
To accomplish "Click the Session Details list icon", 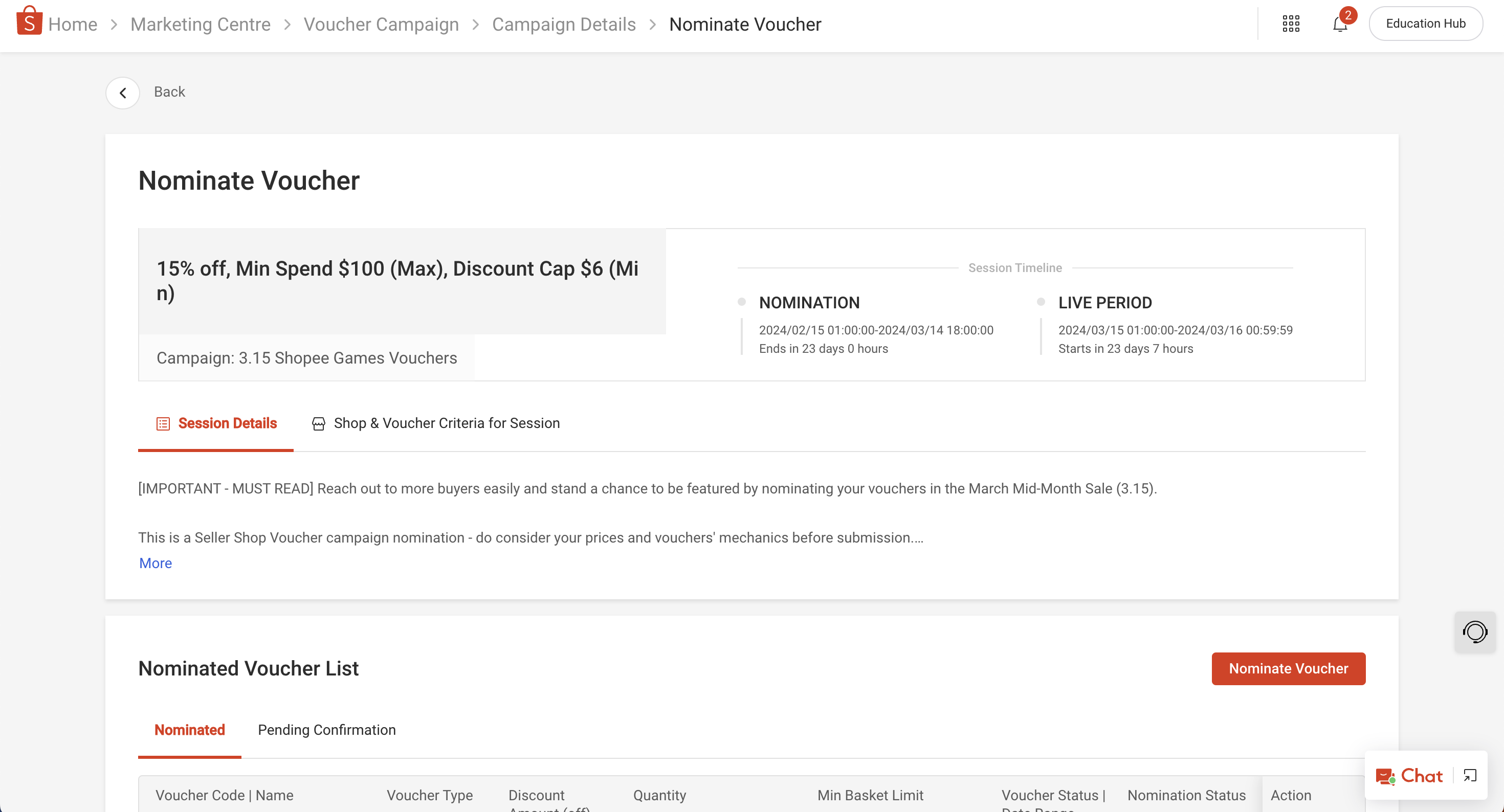I will (x=163, y=424).
